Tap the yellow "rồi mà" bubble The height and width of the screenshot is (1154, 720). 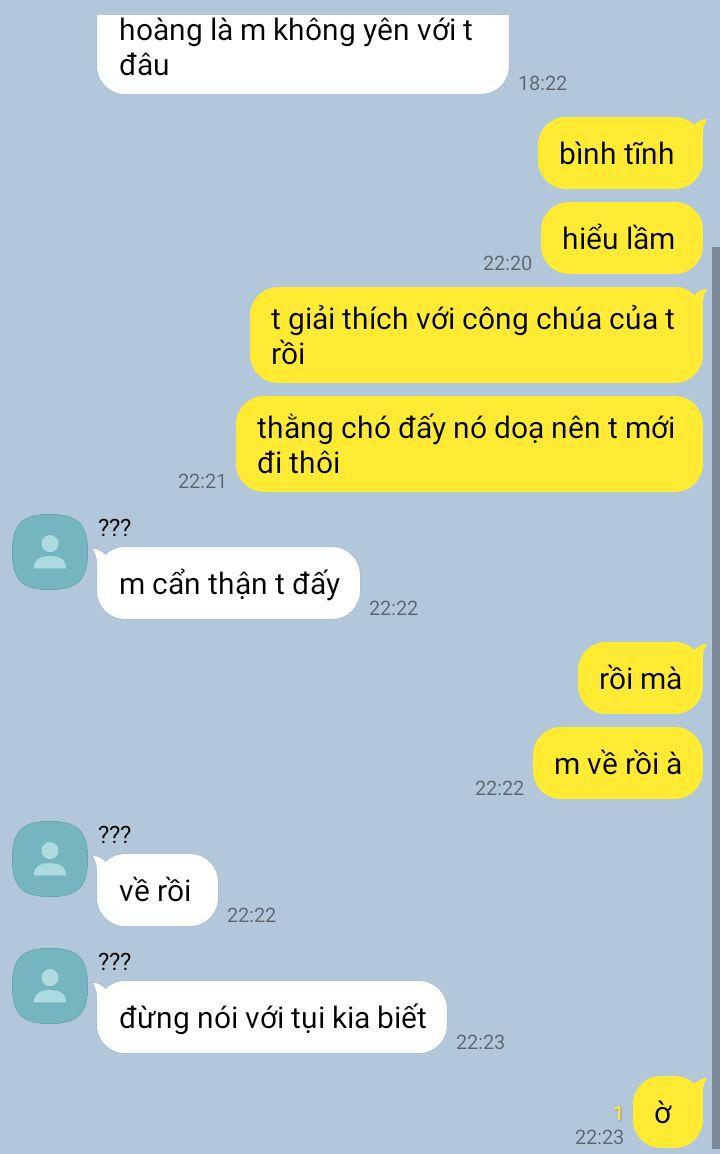pyautogui.click(x=641, y=679)
